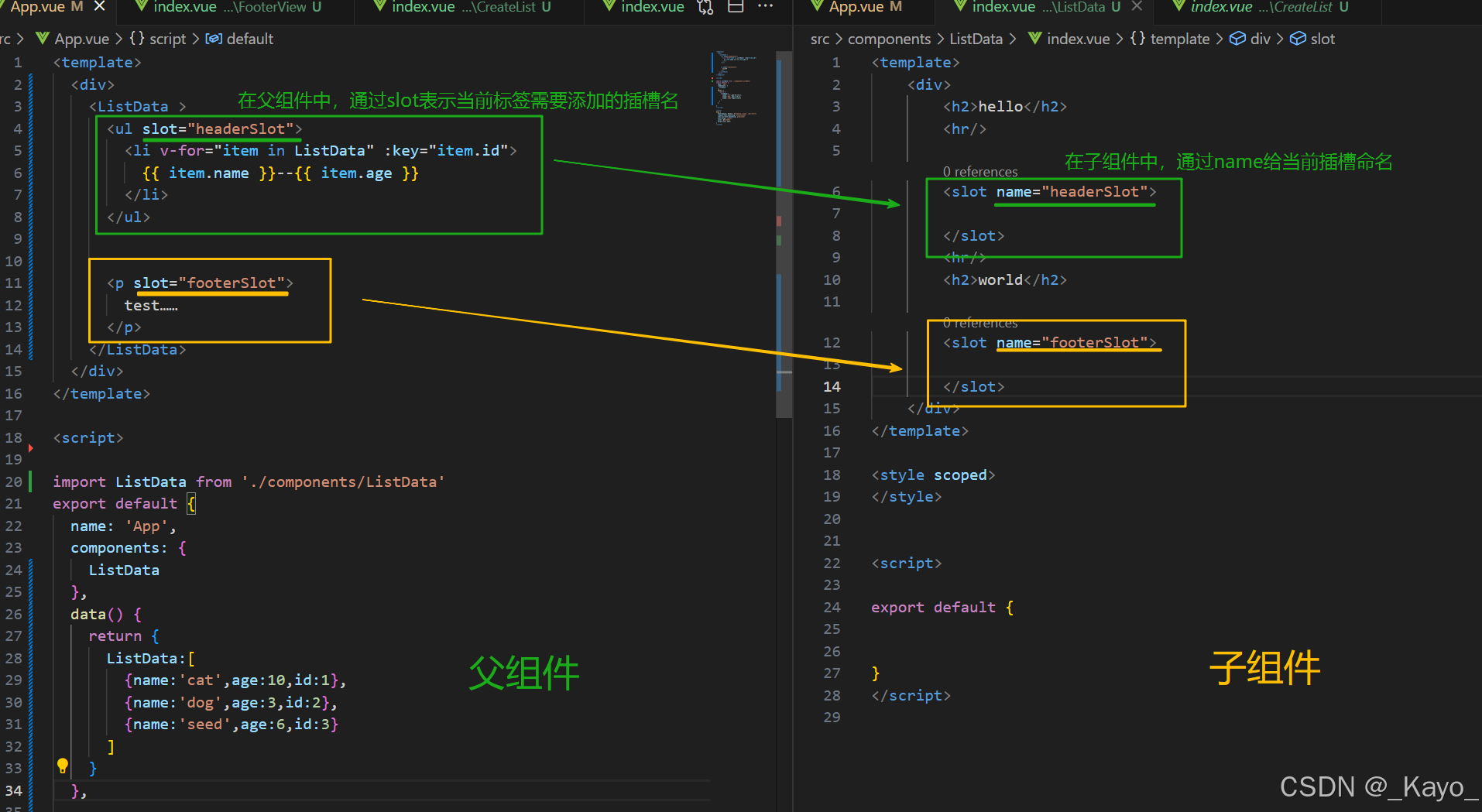The image size is (1482, 812).
Task: Click 'export default {' in right editor
Action: coord(942,607)
